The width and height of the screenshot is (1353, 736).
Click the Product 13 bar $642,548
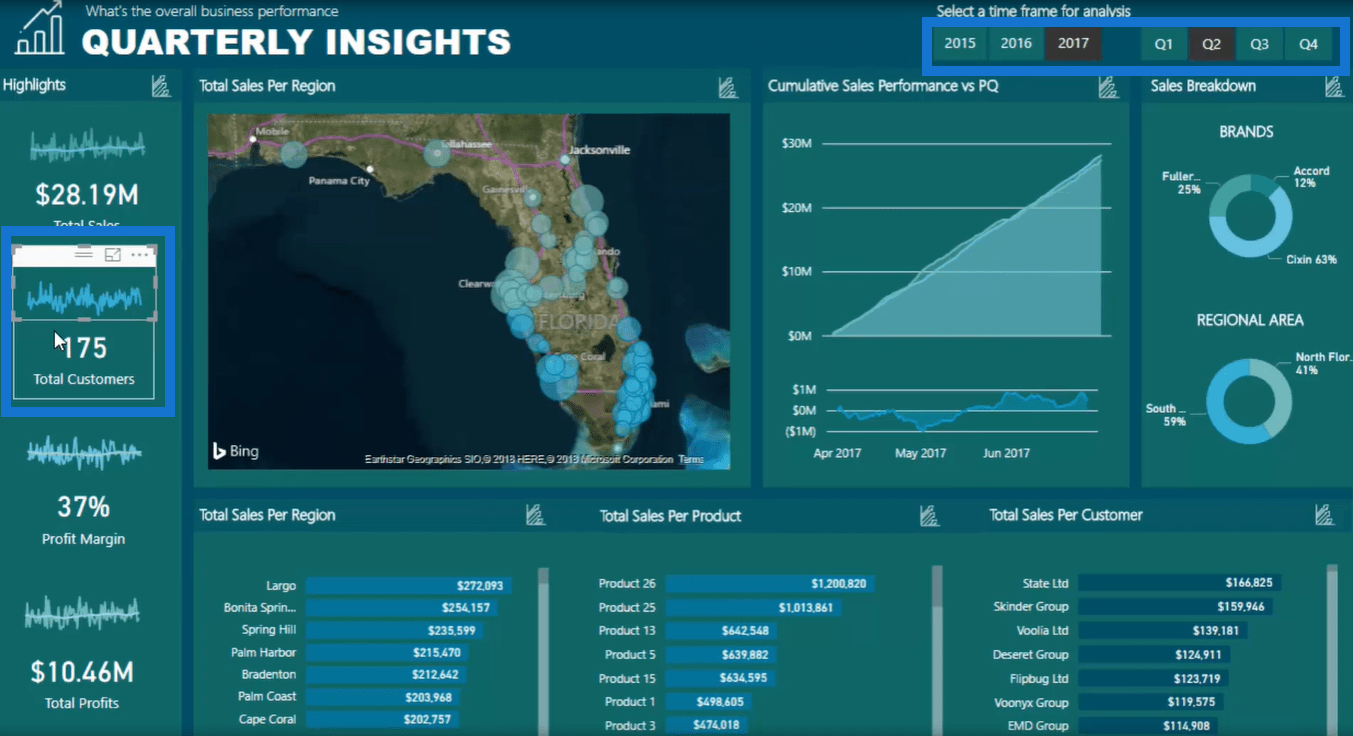pos(721,631)
